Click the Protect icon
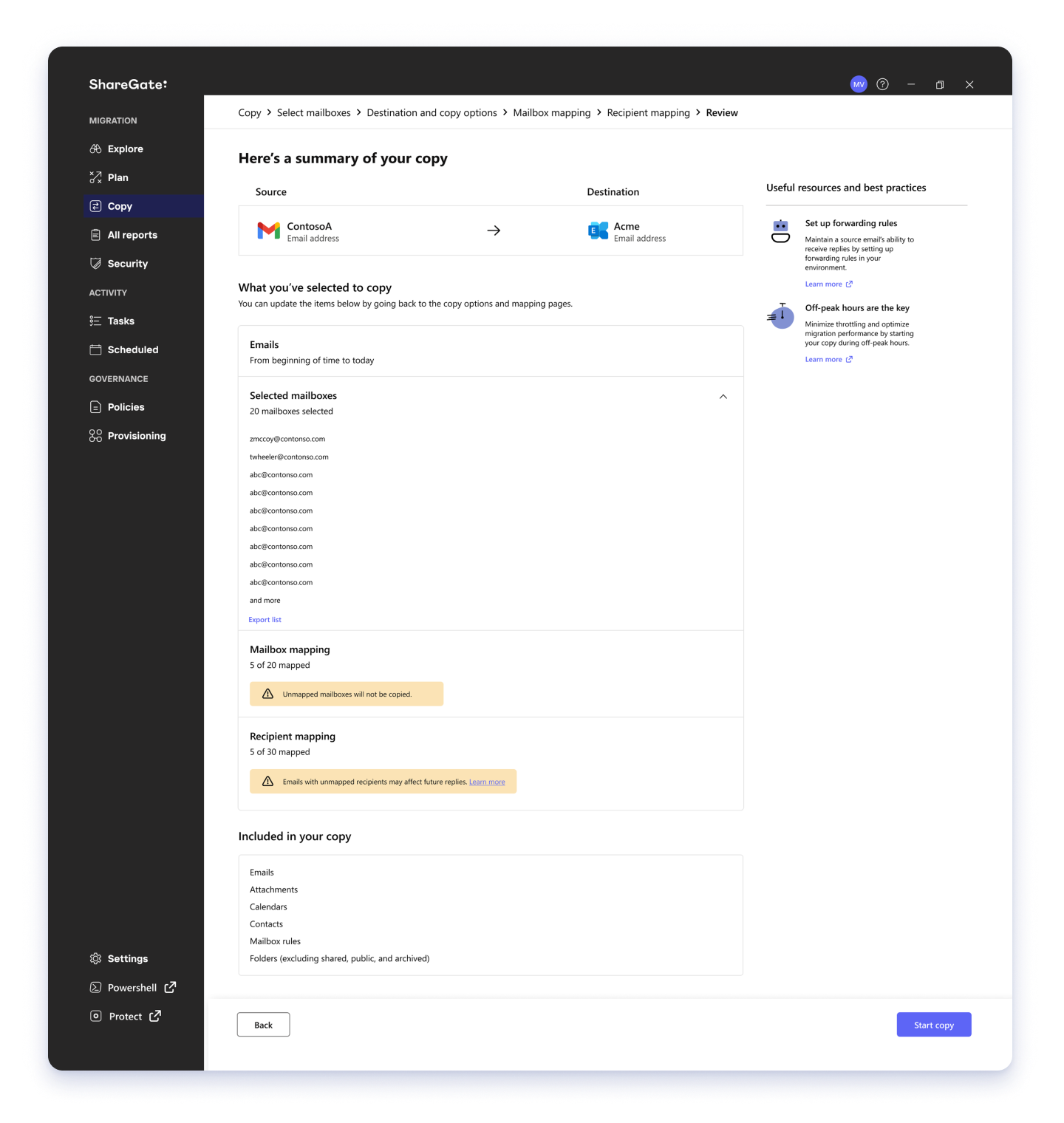1064x1123 pixels. 95,1016
